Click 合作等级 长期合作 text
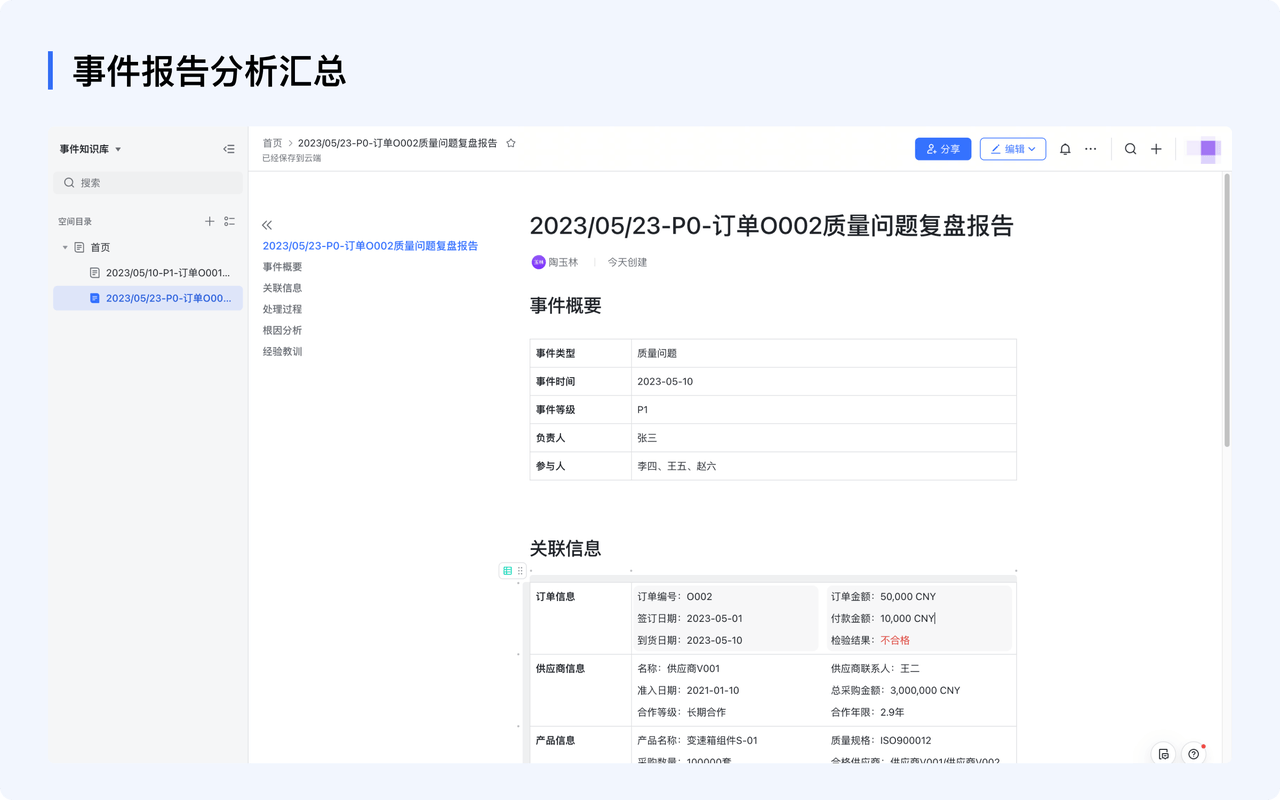Viewport: 1280px width, 800px height. pyautogui.click(x=682, y=712)
